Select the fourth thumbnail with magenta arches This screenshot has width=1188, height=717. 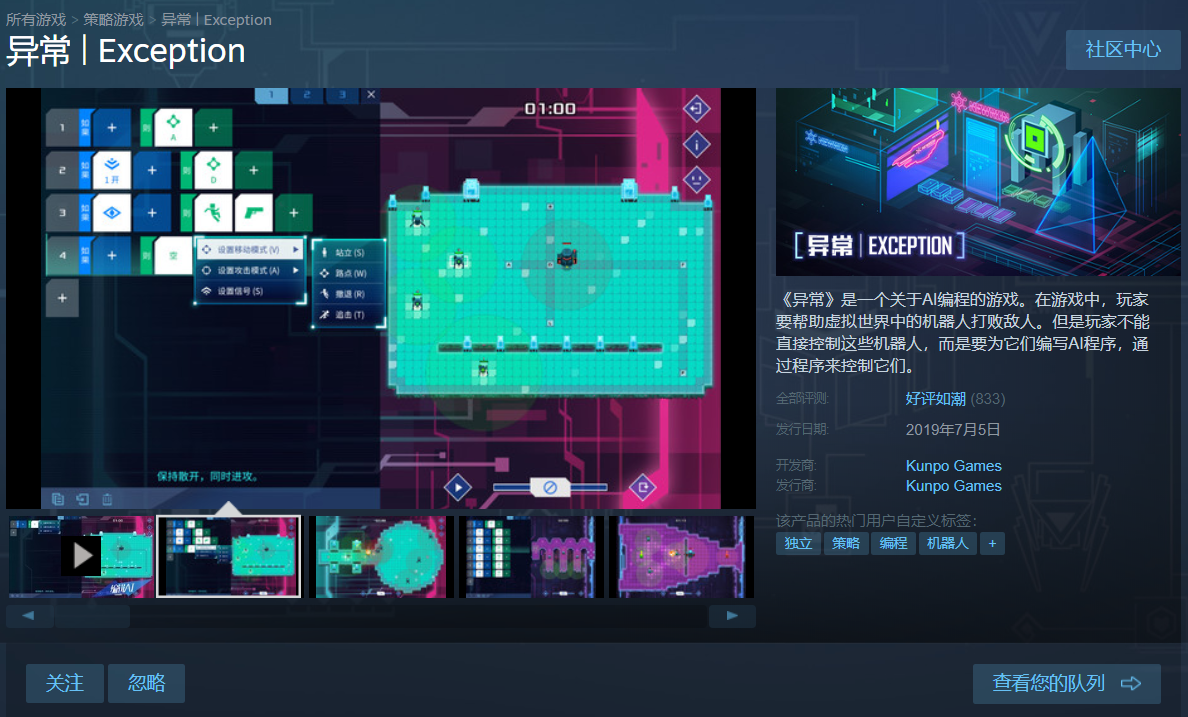pyautogui.click(x=532, y=556)
